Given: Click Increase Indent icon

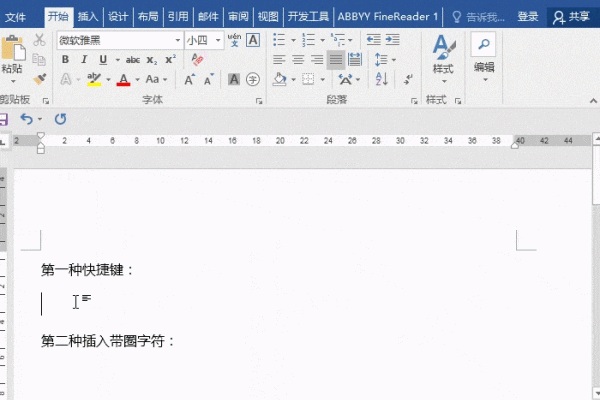Looking at the screenshot, I should click(392, 39).
